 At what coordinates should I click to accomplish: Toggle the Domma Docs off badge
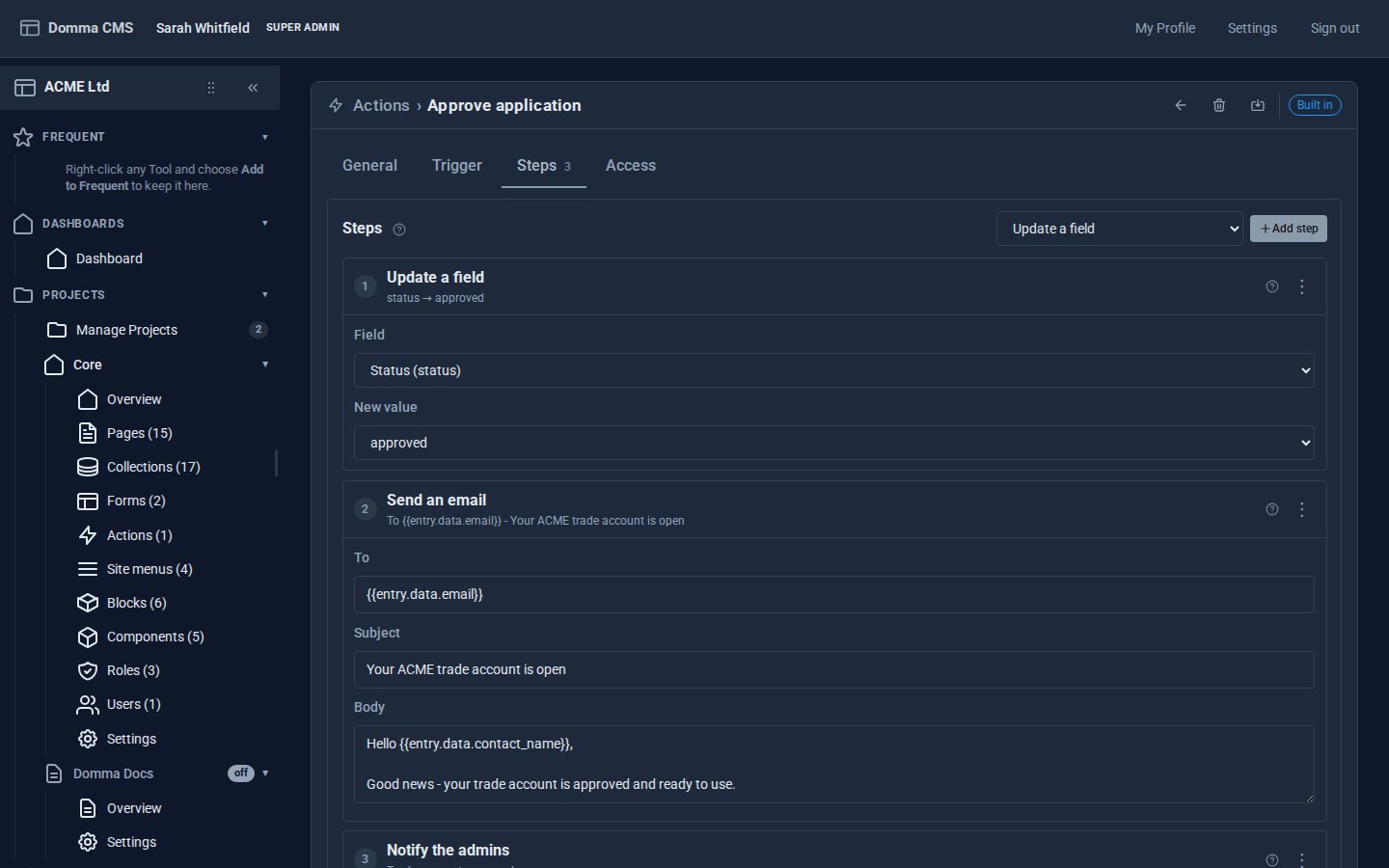[241, 773]
